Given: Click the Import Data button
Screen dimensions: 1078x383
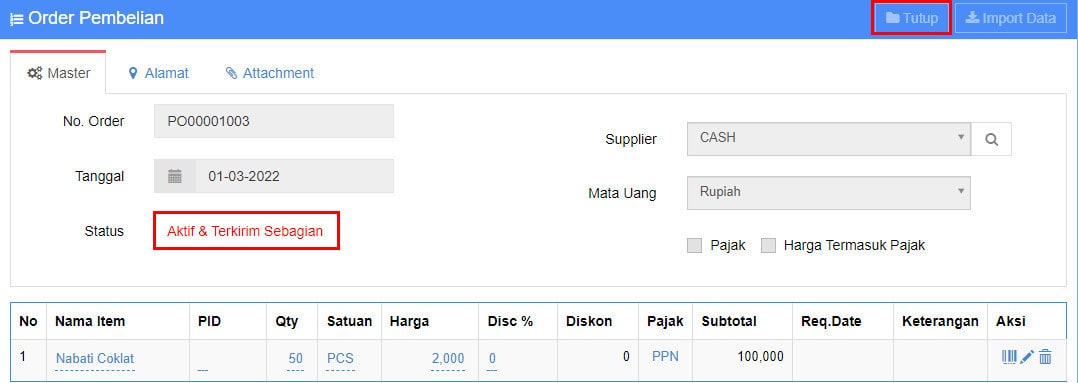Looking at the screenshot, I should (1011, 19).
